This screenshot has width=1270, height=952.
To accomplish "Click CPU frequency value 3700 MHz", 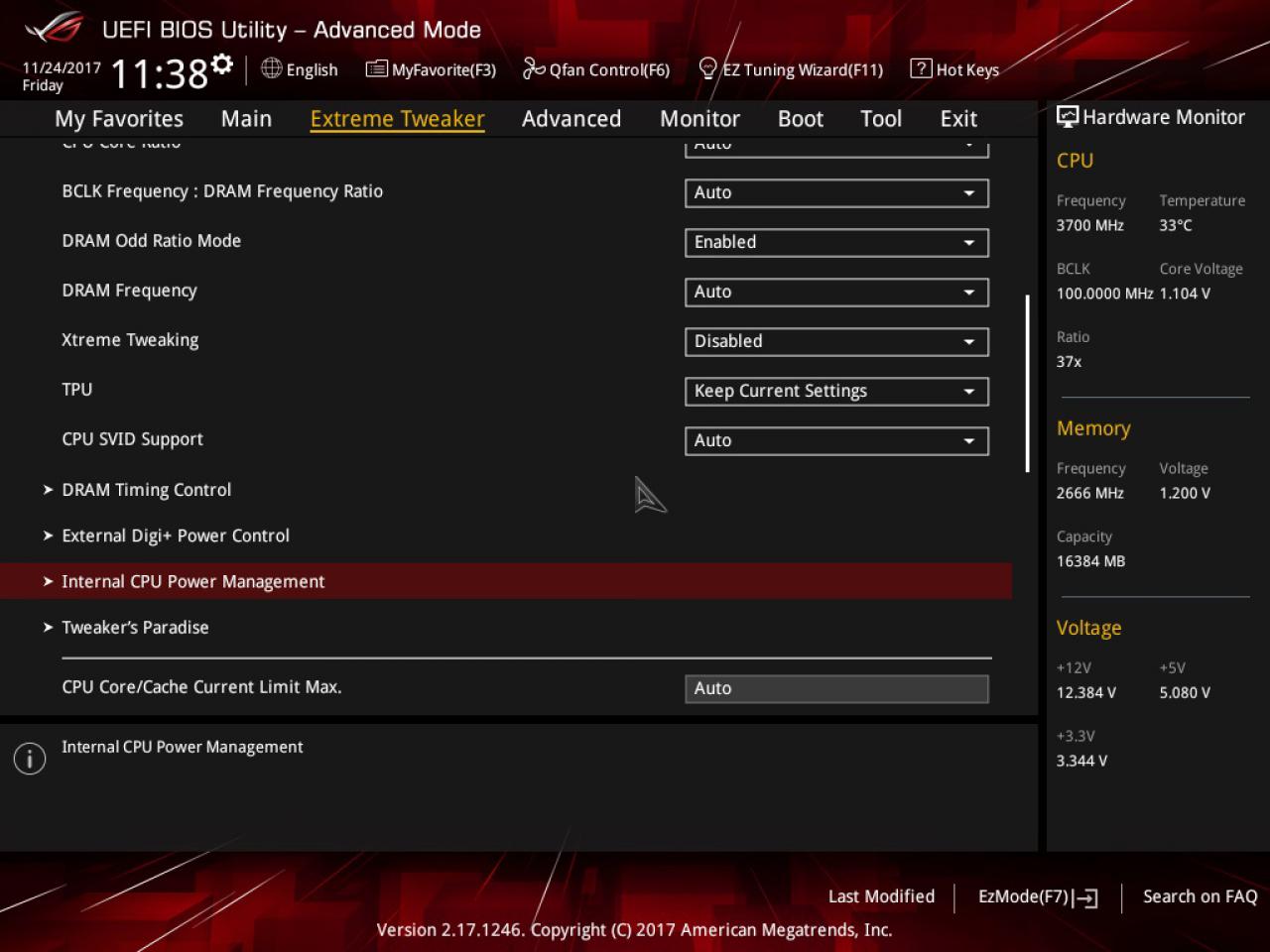I will point(1090,225).
